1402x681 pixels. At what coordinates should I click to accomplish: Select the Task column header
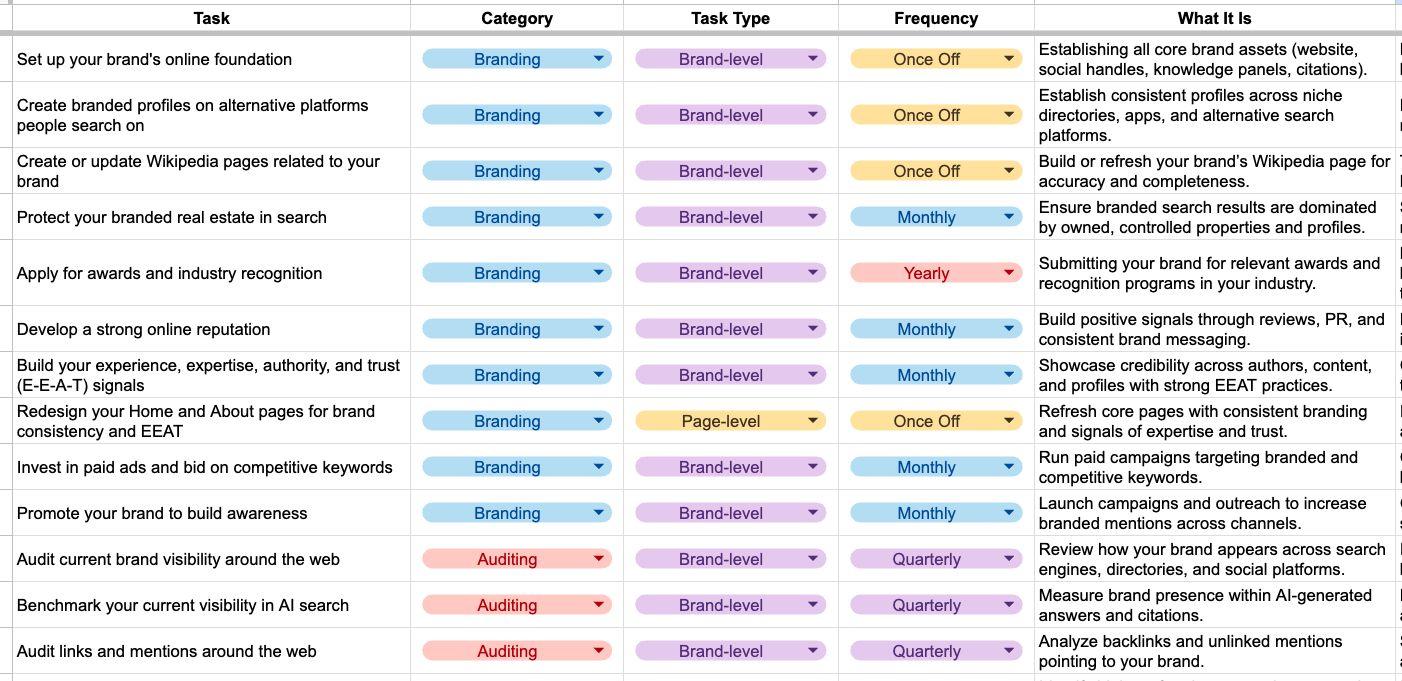point(211,18)
